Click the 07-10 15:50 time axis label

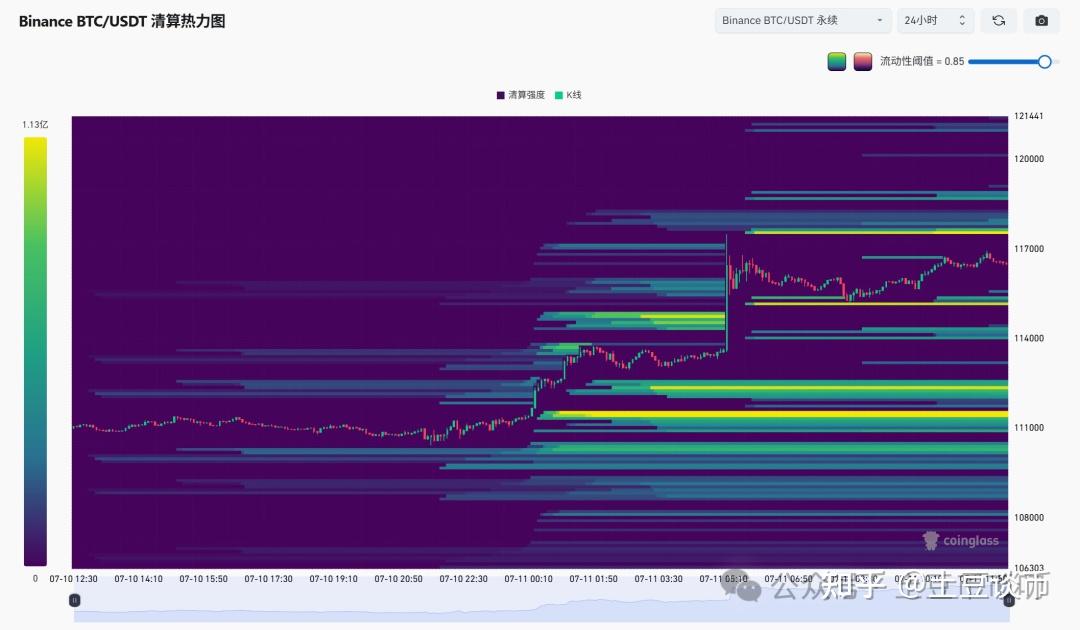(203, 579)
